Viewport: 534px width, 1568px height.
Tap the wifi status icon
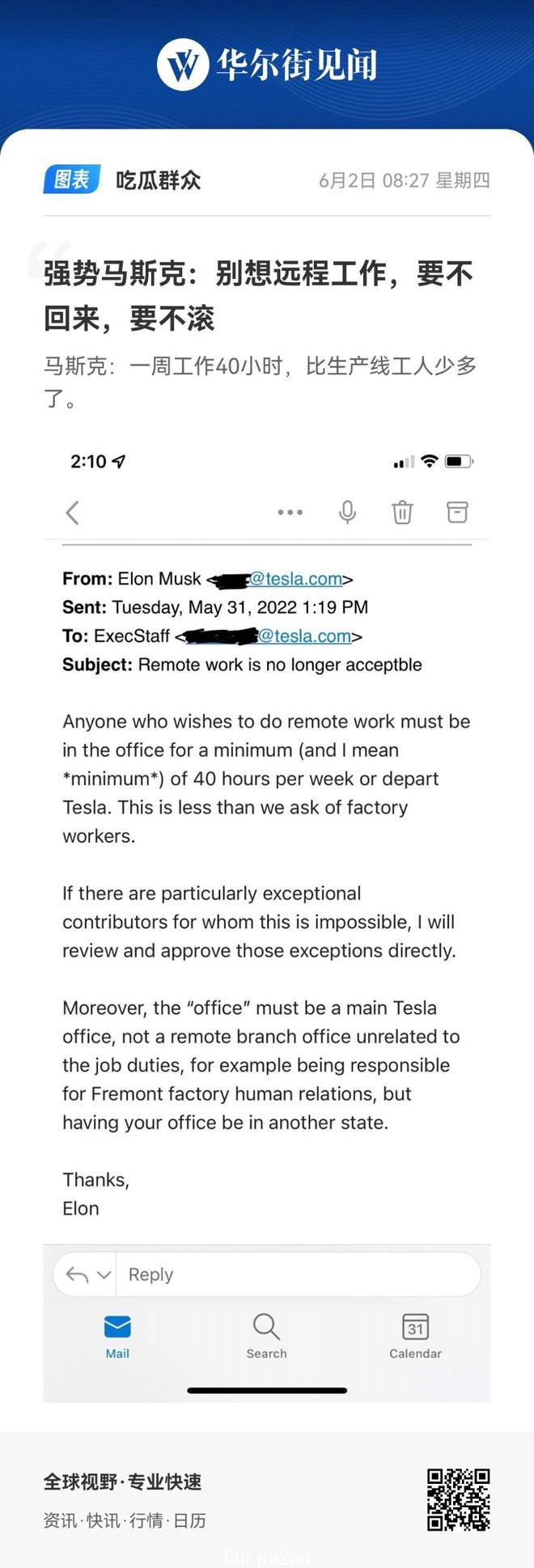(430, 461)
